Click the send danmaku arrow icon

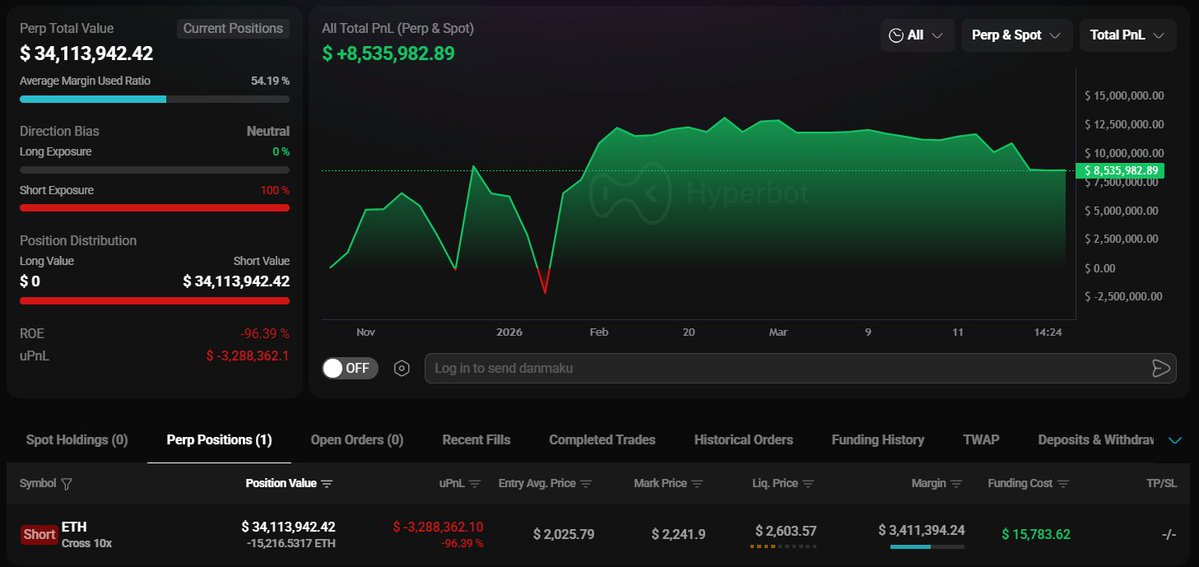(1161, 368)
